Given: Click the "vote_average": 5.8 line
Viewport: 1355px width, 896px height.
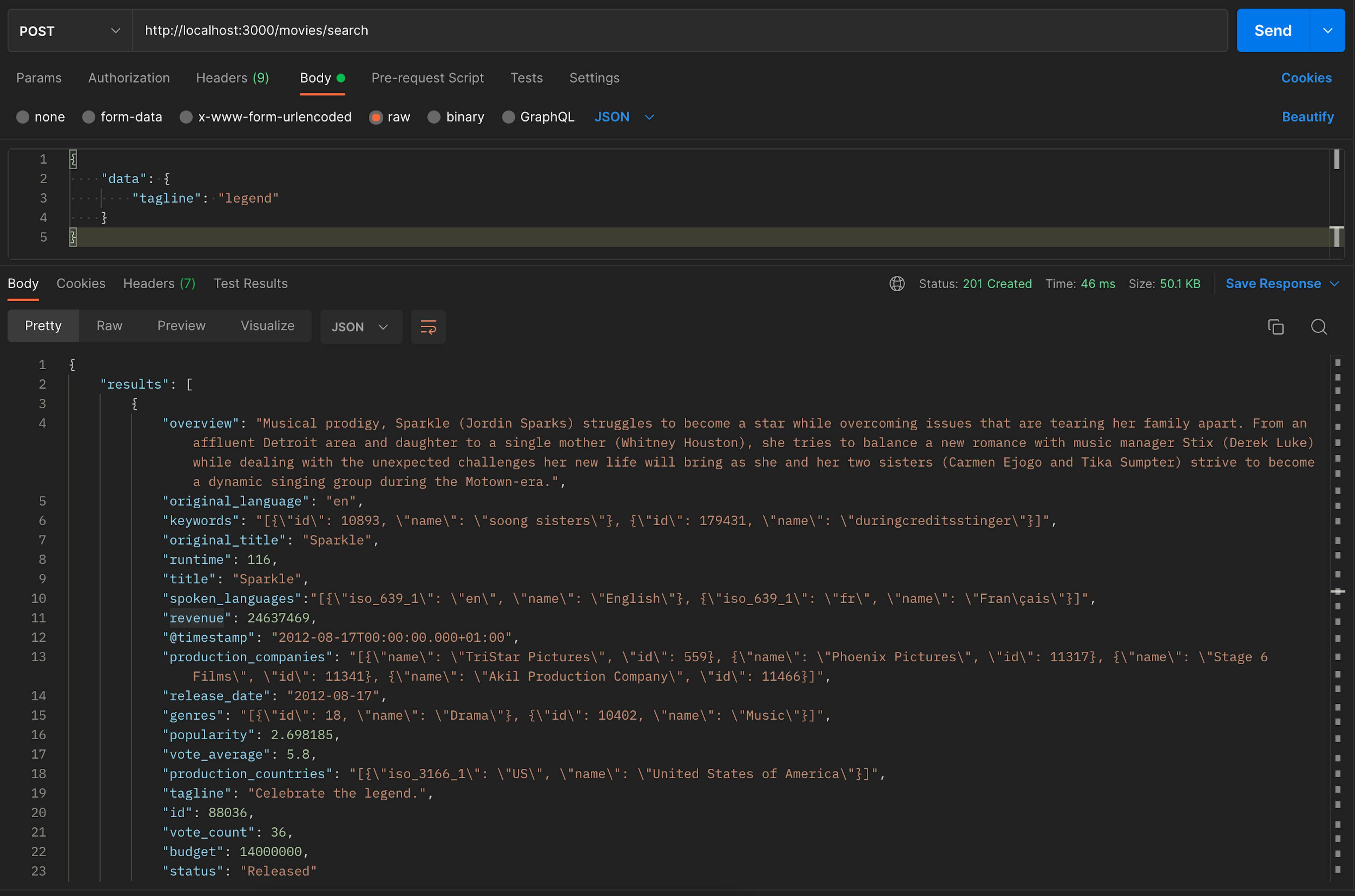Looking at the screenshot, I should pyautogui.click(x=240, y=754).
